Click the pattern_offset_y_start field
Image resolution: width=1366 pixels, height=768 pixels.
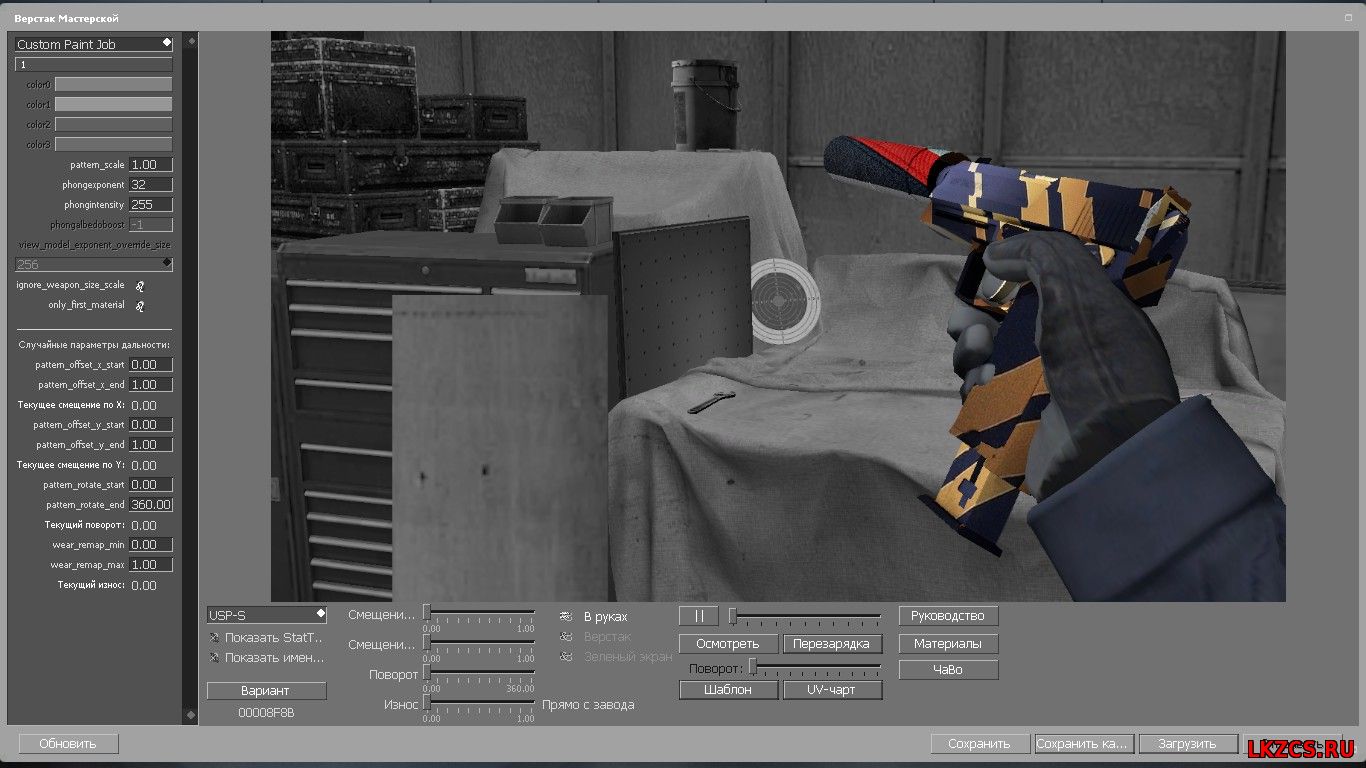click(x=151, y=425)
